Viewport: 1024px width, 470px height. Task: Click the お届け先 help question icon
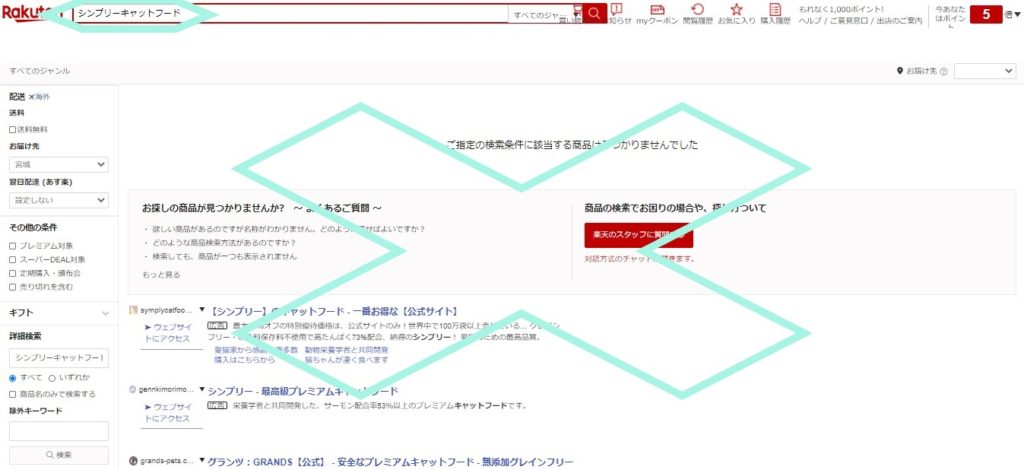click(x=944, y=72)
